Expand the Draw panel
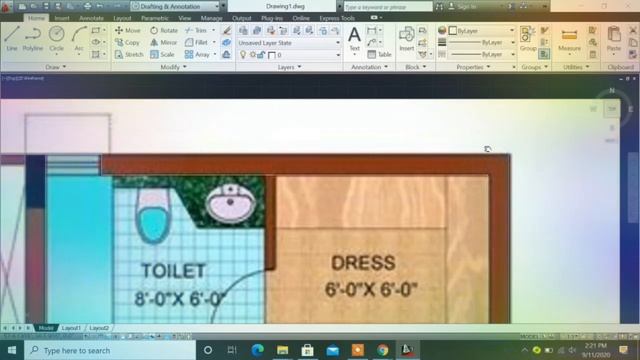 pos(56,67)
